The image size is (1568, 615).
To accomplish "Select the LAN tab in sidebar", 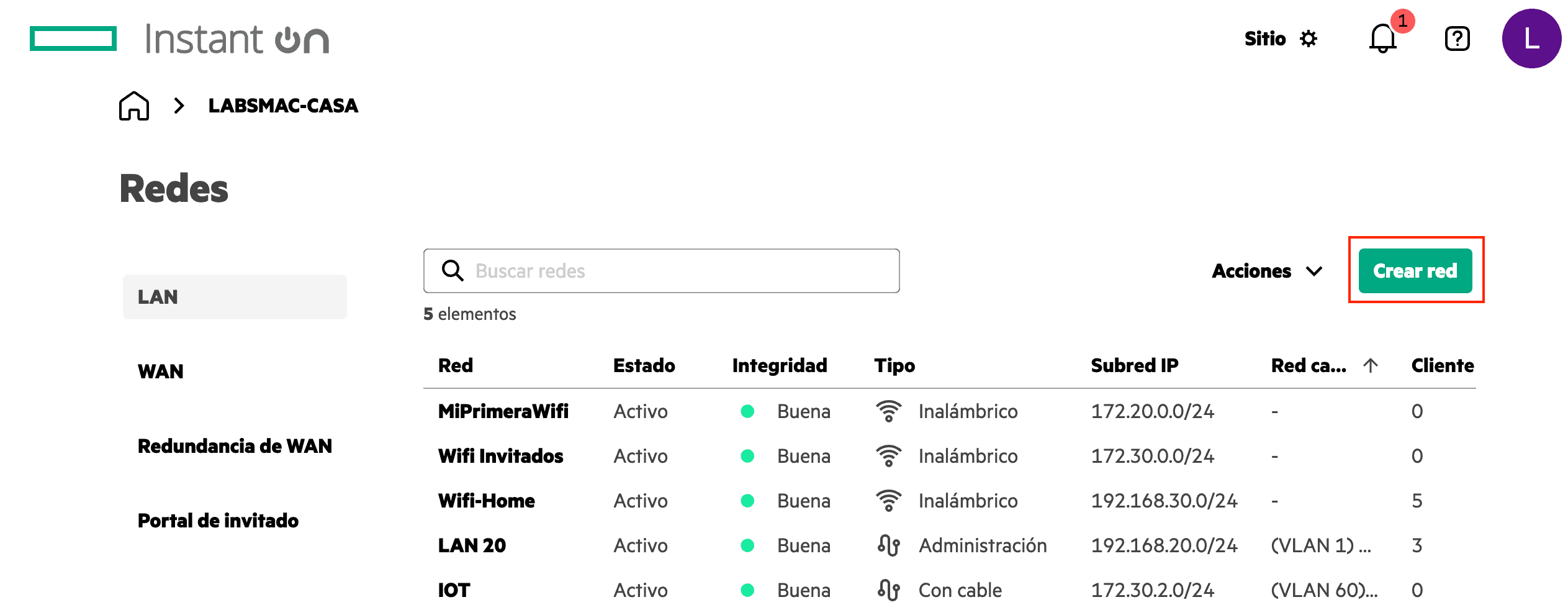I will (x=234, y=297).
